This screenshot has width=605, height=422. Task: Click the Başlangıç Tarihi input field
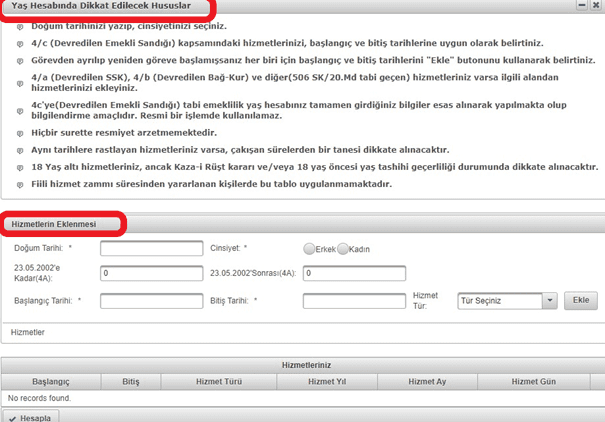tap(152, 300)
